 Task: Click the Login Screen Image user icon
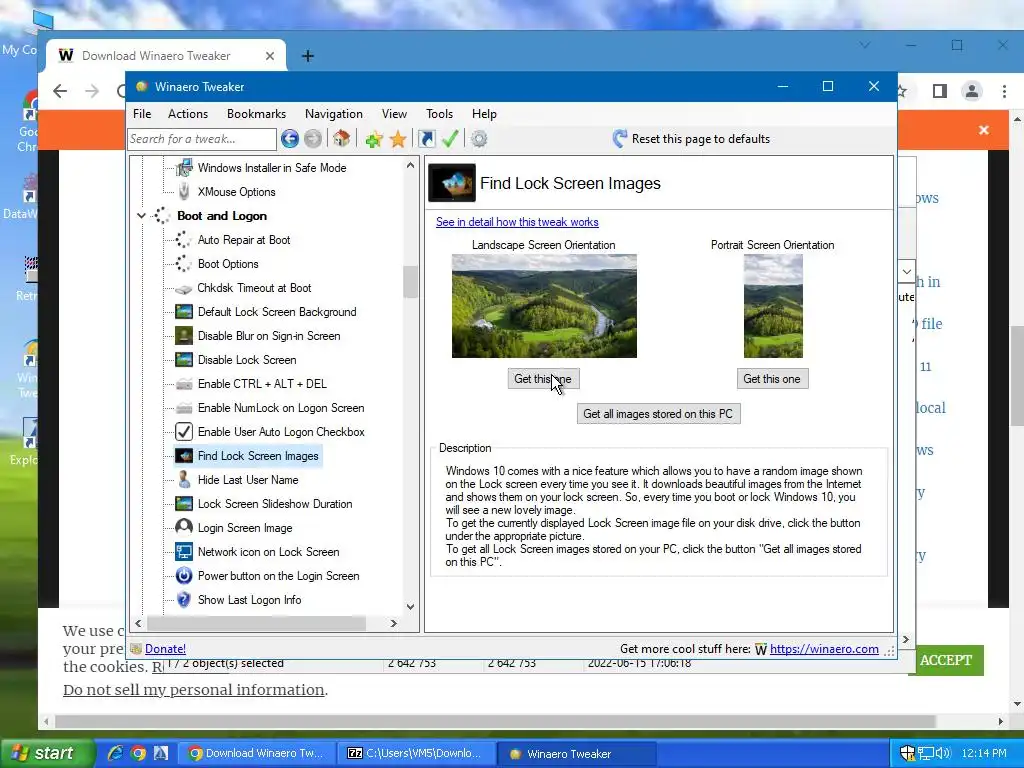coord(184,527)
